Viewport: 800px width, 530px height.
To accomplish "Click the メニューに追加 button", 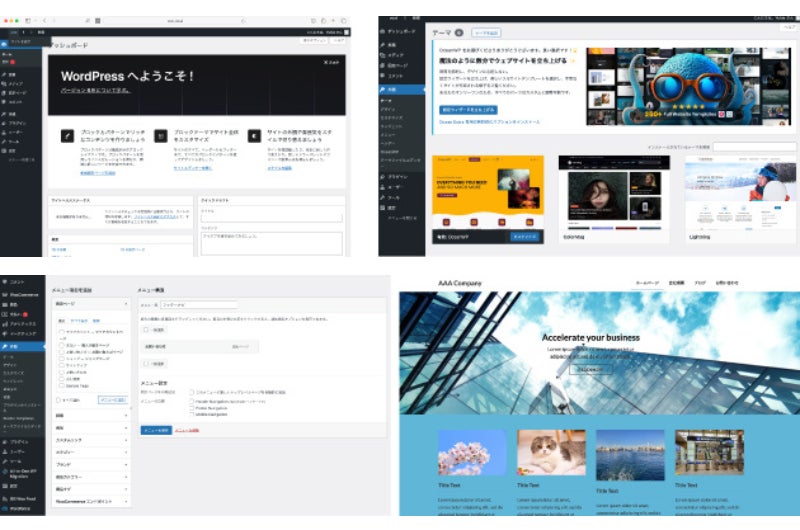I will 113,400.
